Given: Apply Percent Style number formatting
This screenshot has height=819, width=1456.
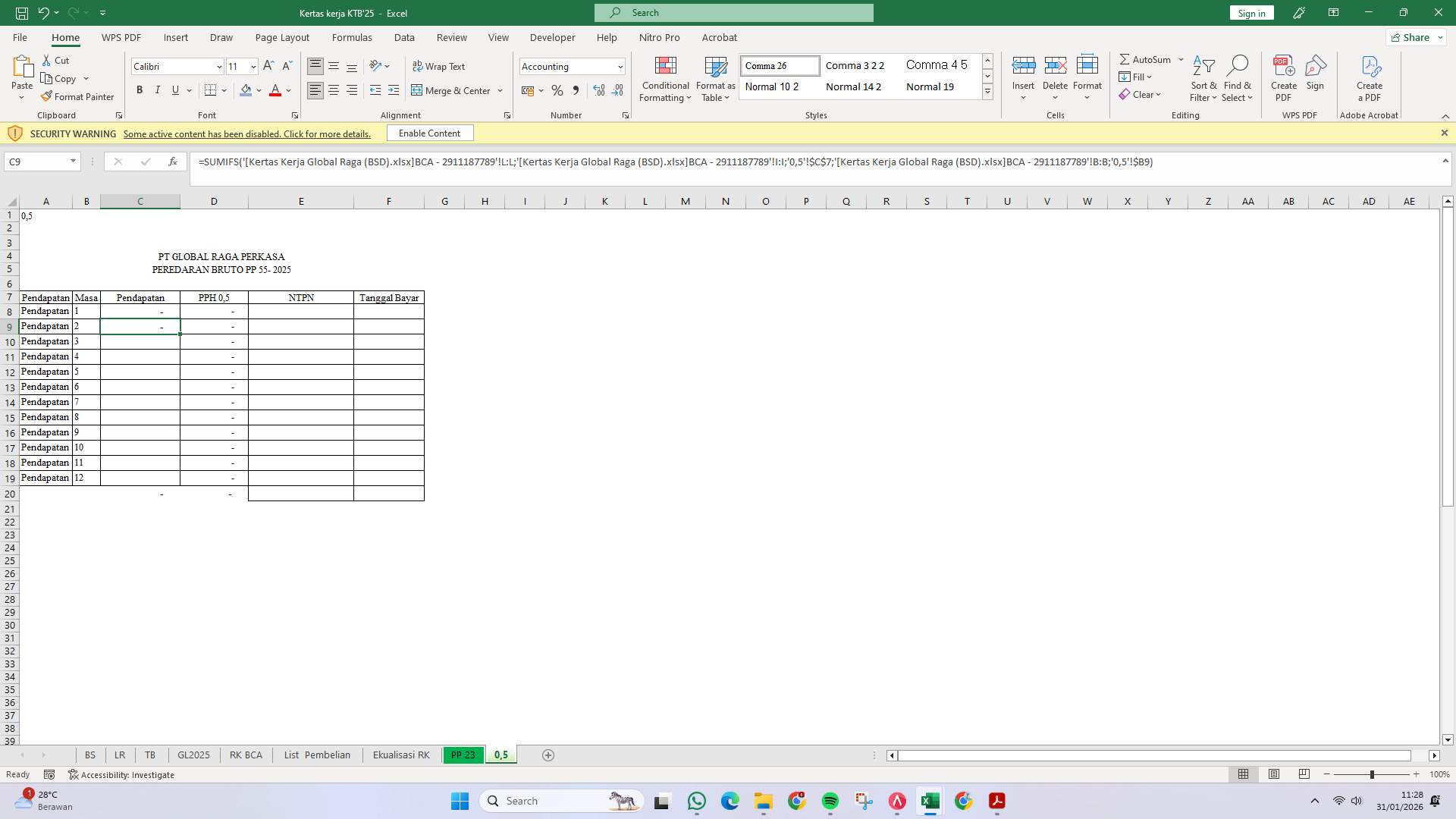Looking at the screenshot, I should pos(557,90).
